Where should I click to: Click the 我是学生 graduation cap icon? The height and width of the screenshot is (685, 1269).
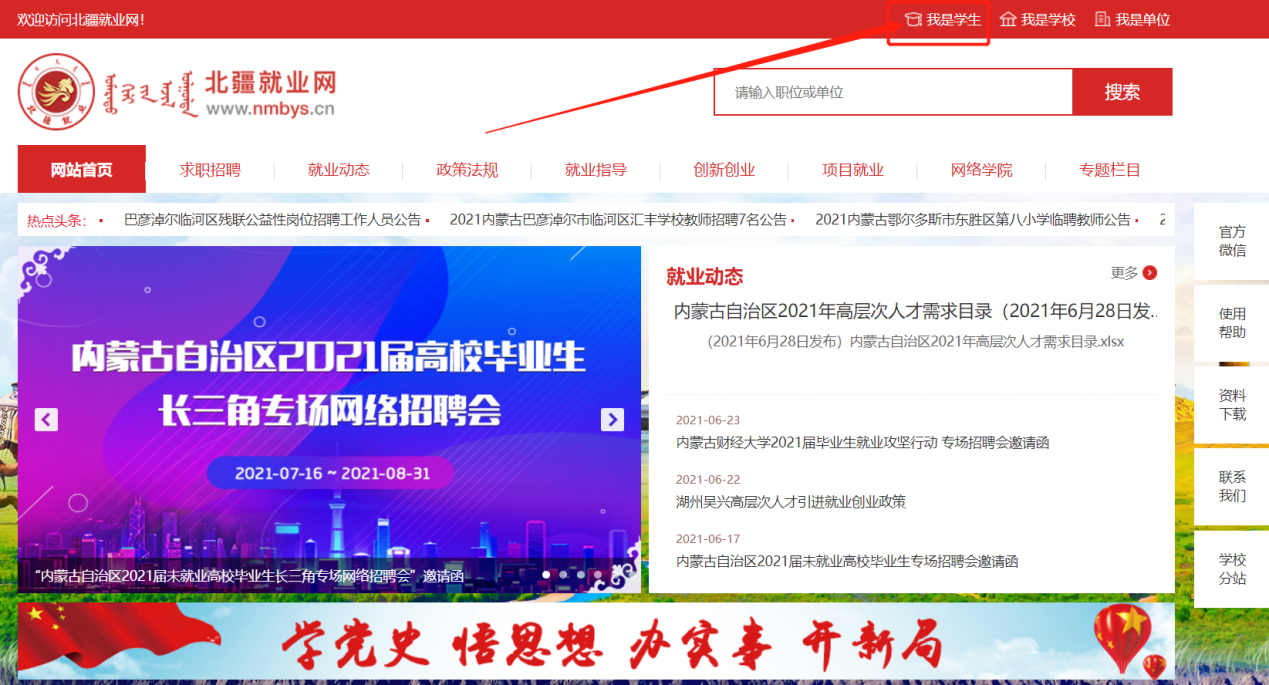912,19
